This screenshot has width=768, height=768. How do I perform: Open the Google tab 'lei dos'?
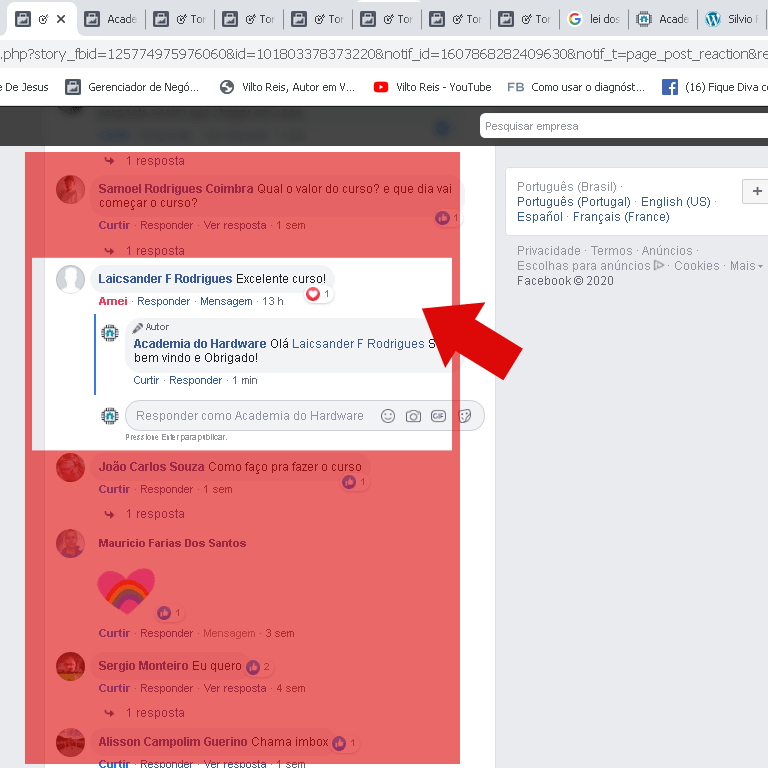point(594,19)
